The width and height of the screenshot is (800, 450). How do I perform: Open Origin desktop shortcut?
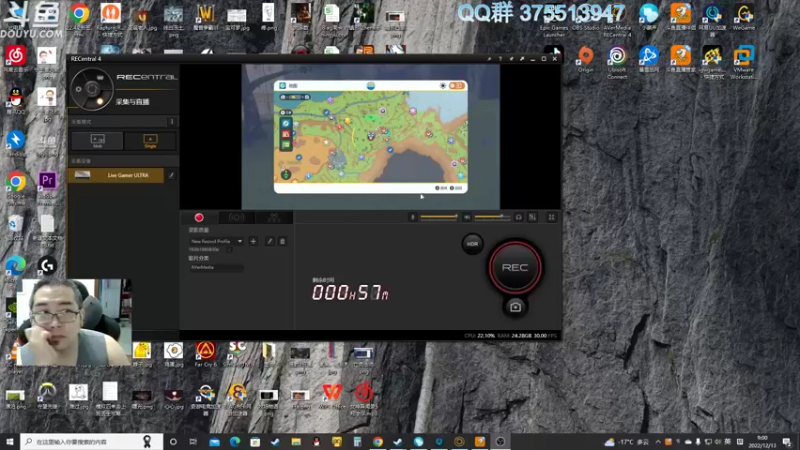586,59
